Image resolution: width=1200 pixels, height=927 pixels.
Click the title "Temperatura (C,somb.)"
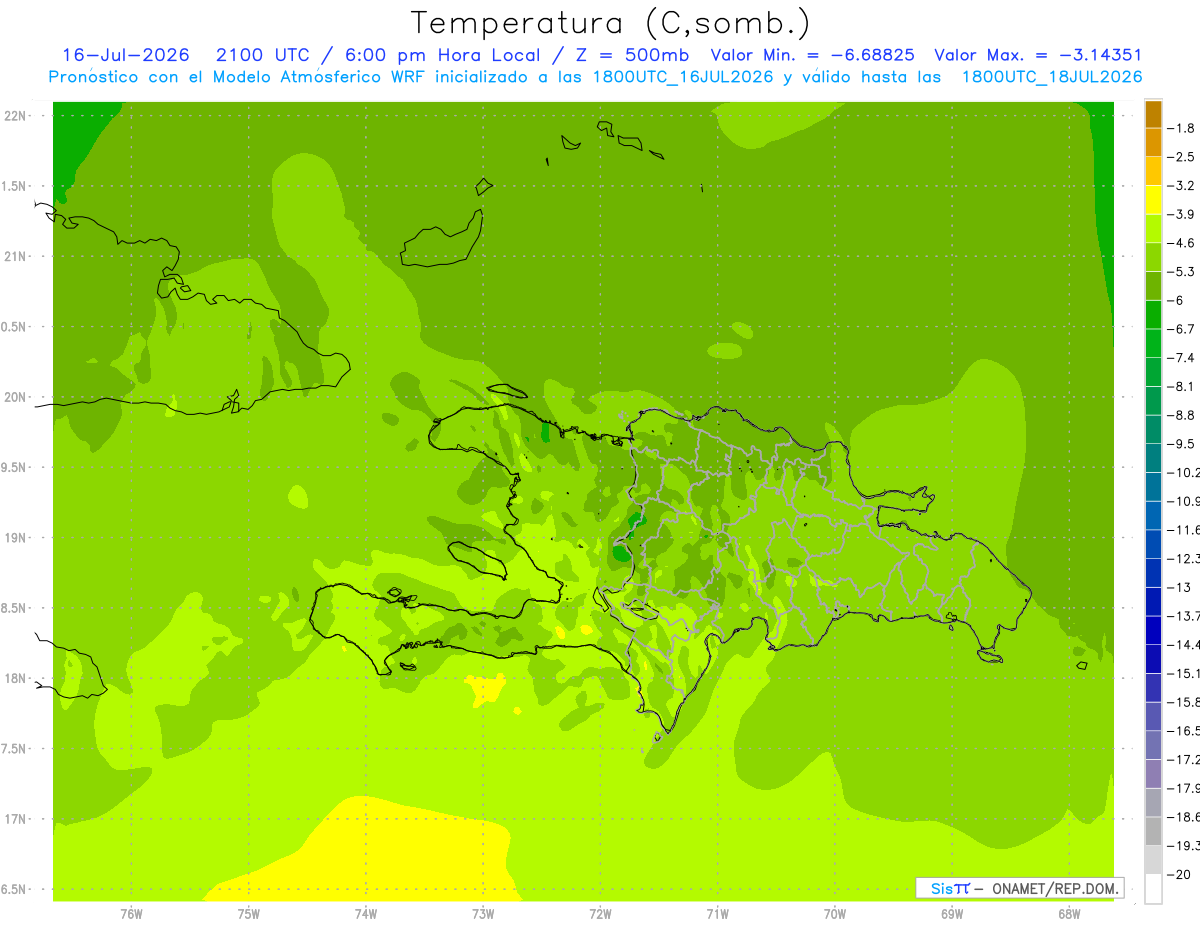pos(611,23)
